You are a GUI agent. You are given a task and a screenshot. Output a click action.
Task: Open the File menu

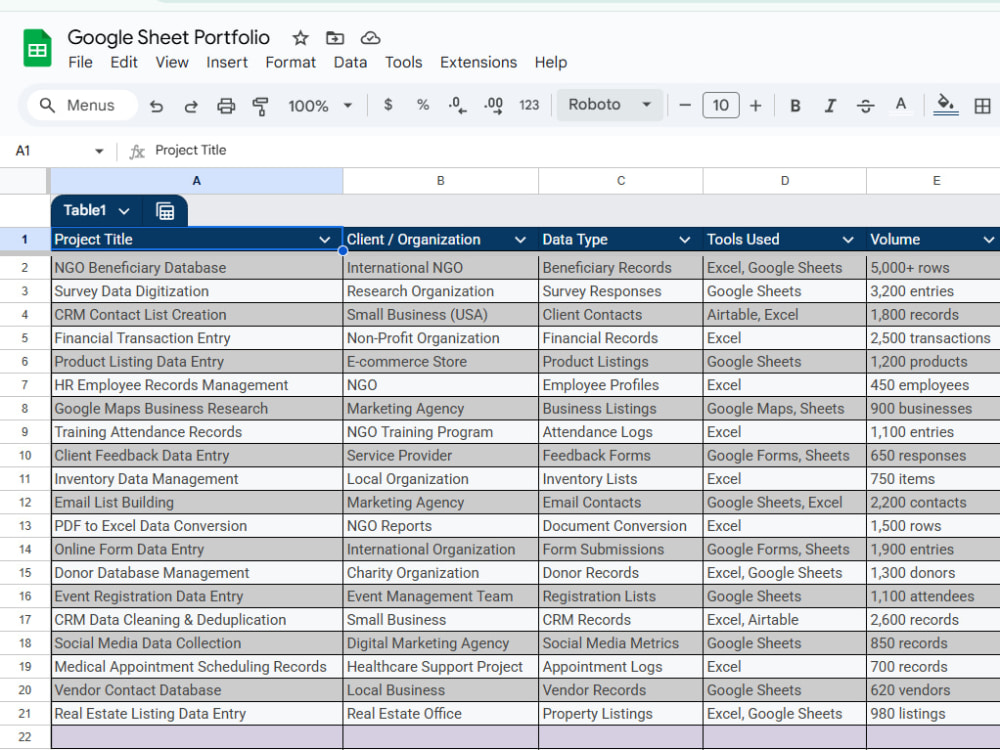coord(80,62)
